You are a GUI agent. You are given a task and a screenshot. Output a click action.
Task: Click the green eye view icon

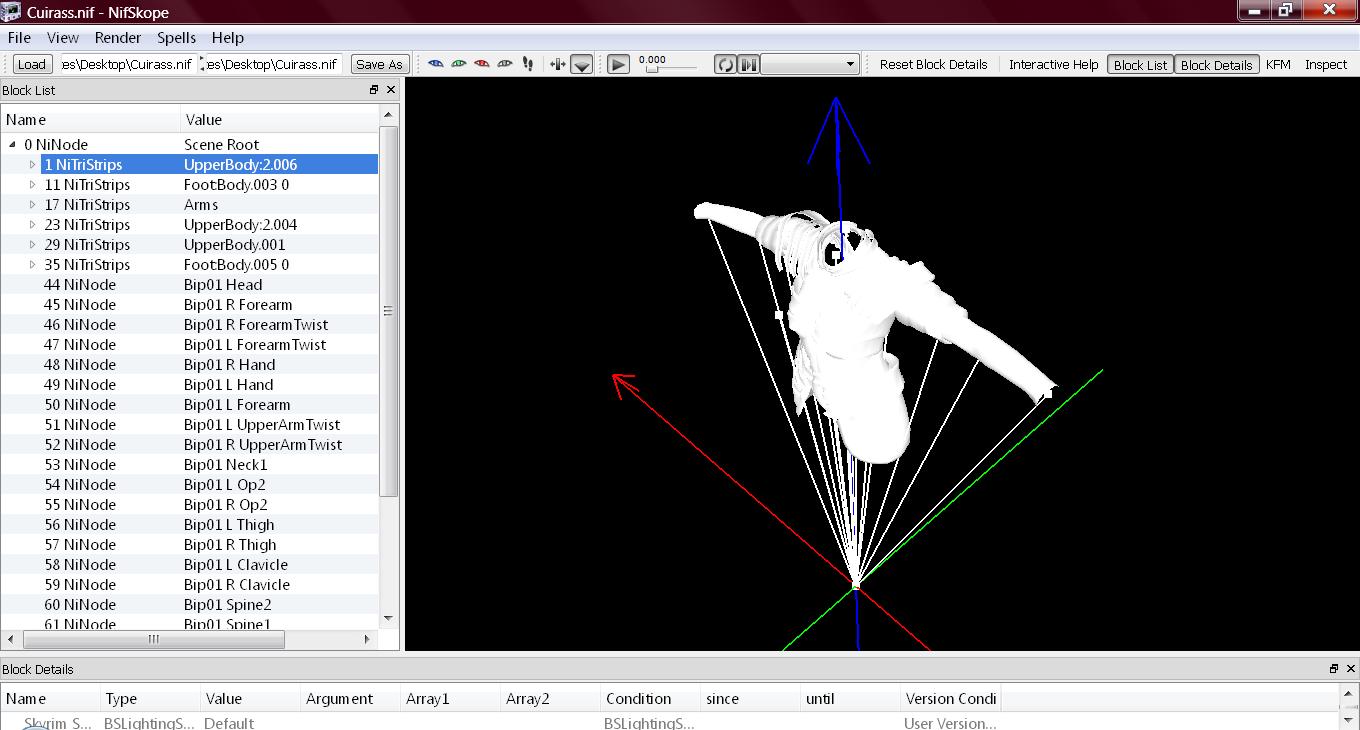tap(459, 64)
